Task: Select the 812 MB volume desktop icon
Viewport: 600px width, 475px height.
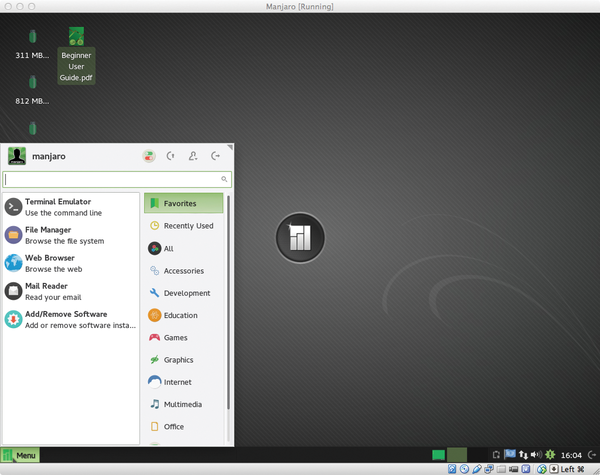Action: pyautogui.click(x=33, y=90)
